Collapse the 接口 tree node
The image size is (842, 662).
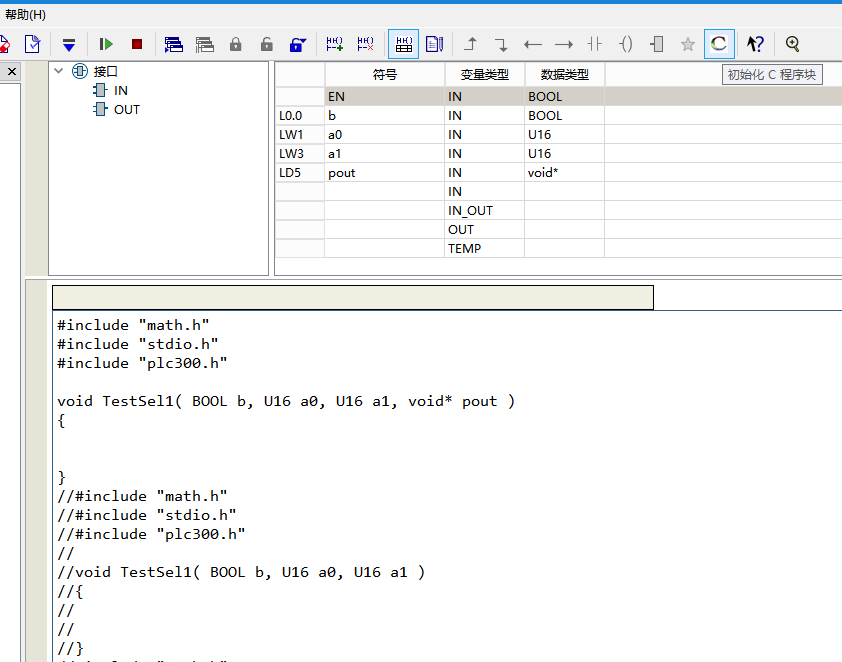click(x=59, y=71)
